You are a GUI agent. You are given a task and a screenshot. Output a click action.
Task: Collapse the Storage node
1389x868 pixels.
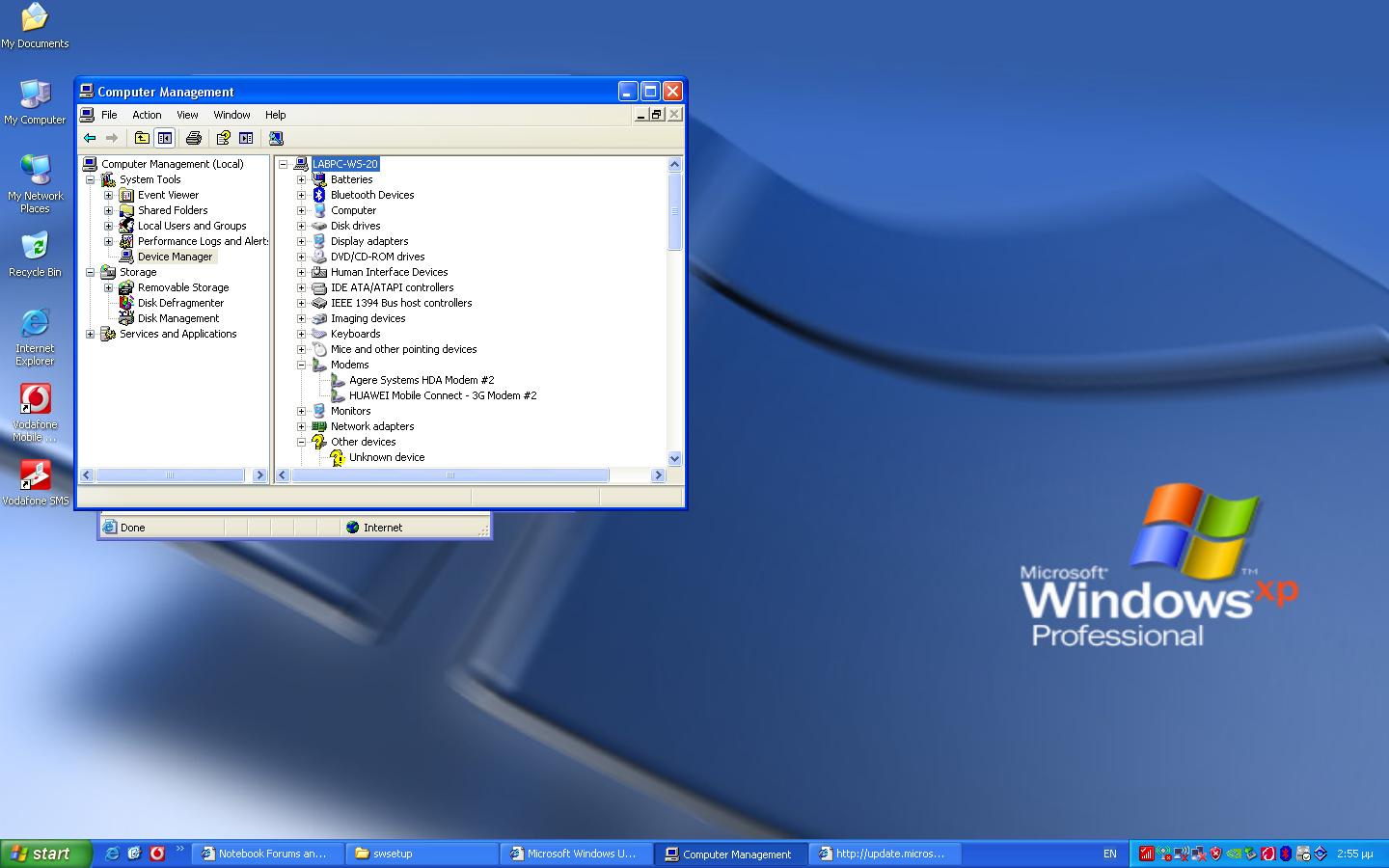(90, 272)
